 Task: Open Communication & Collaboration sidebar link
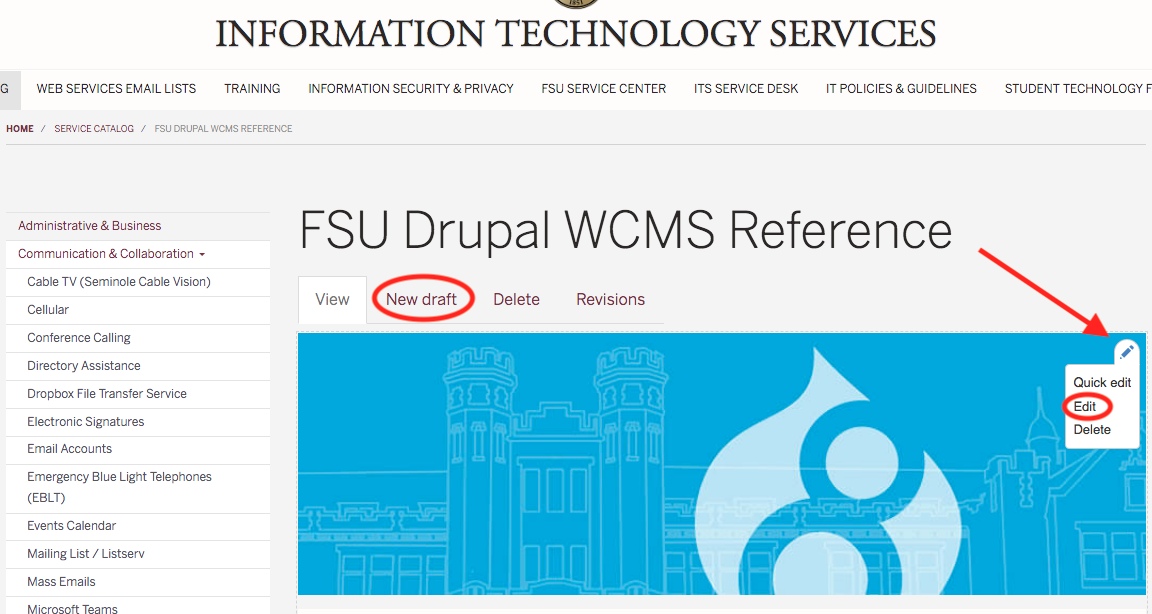[106, 254]
